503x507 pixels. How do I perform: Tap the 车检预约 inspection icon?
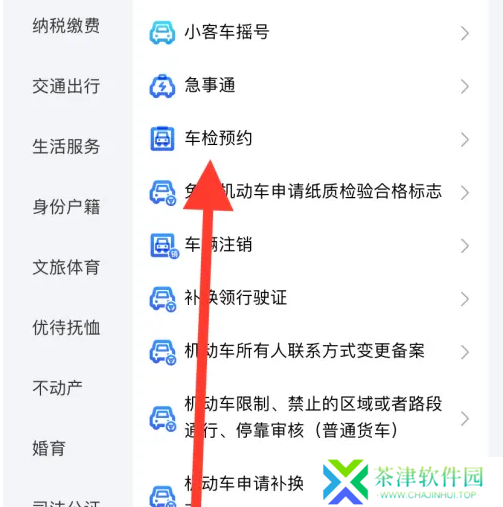tap(162, 139)
